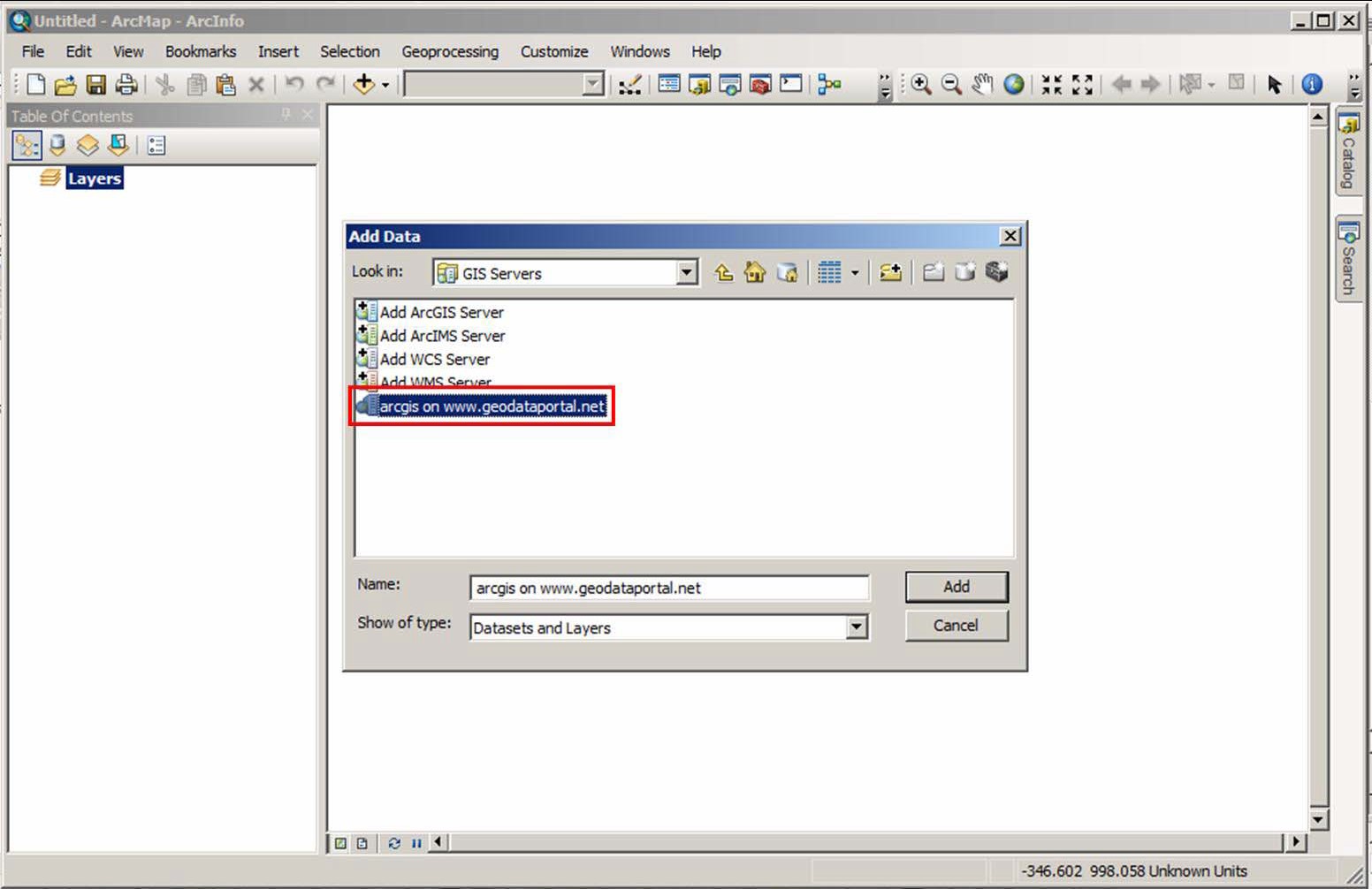Go up one level in Add Data
1372x889 pixels.
(724, 272)
